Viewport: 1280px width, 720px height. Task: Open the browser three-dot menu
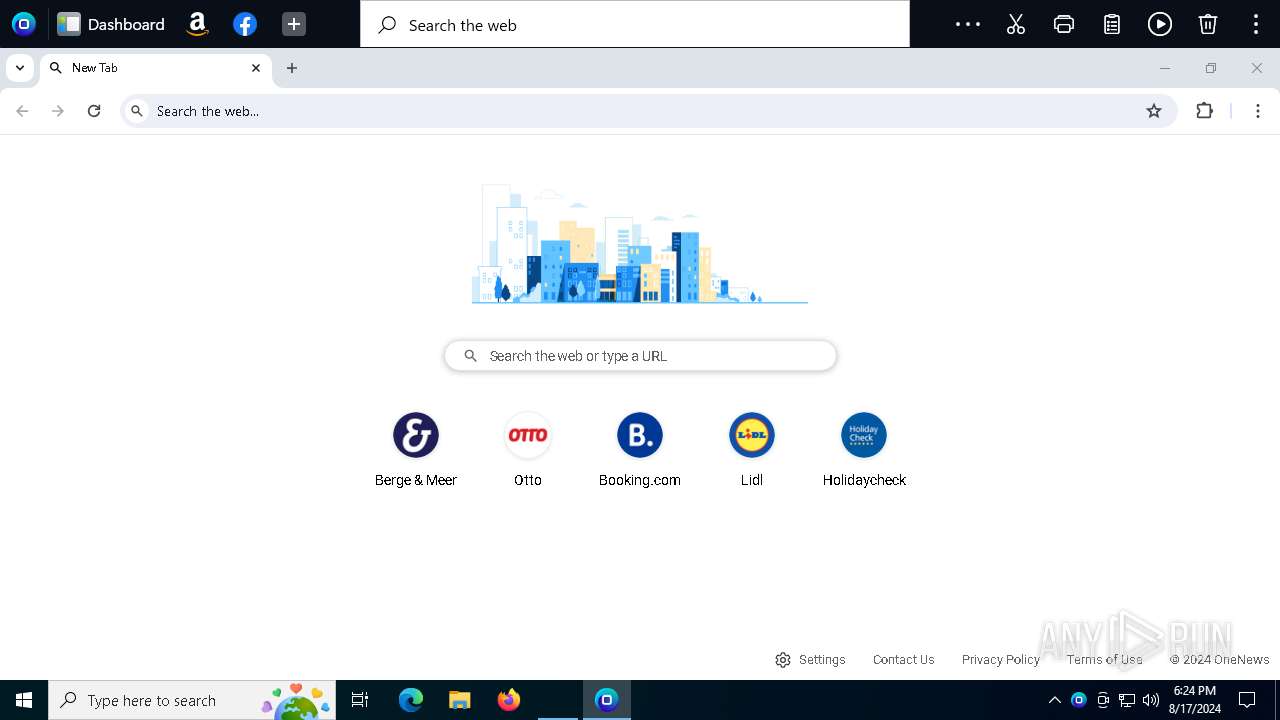coord(1258,111)
